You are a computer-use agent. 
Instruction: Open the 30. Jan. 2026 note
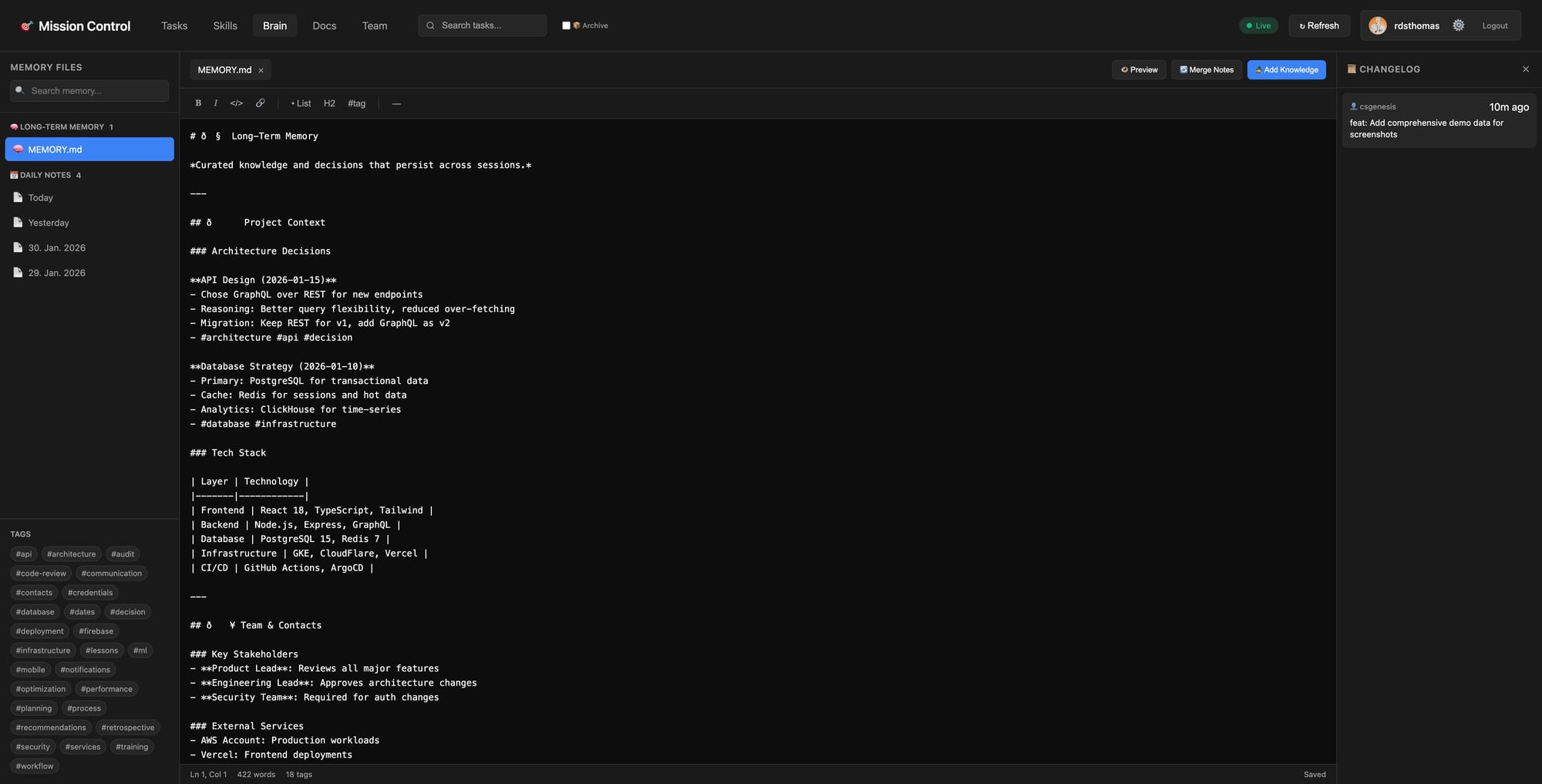89,247
